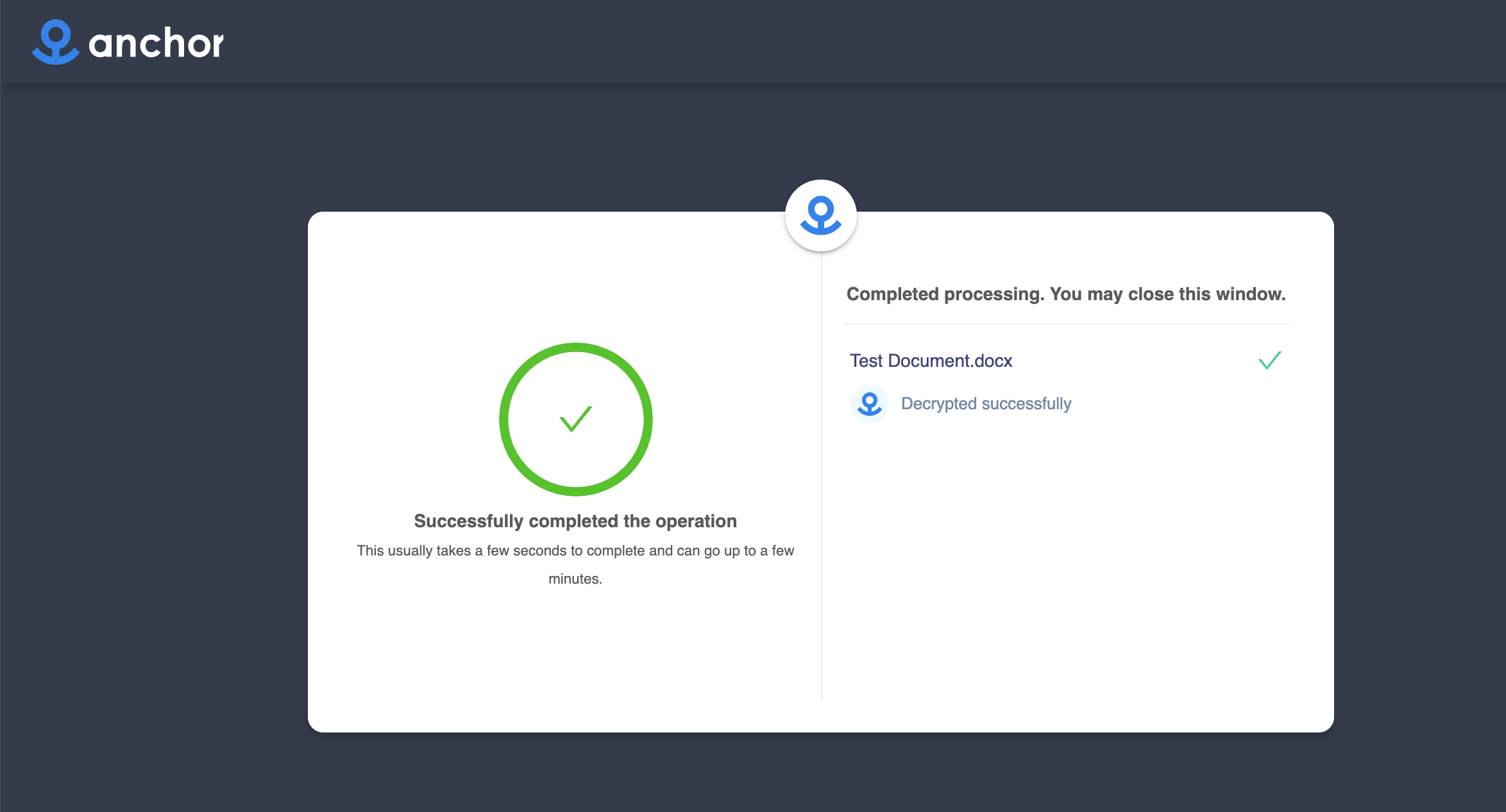Open the Test Document.docx file name

point(931,361)
